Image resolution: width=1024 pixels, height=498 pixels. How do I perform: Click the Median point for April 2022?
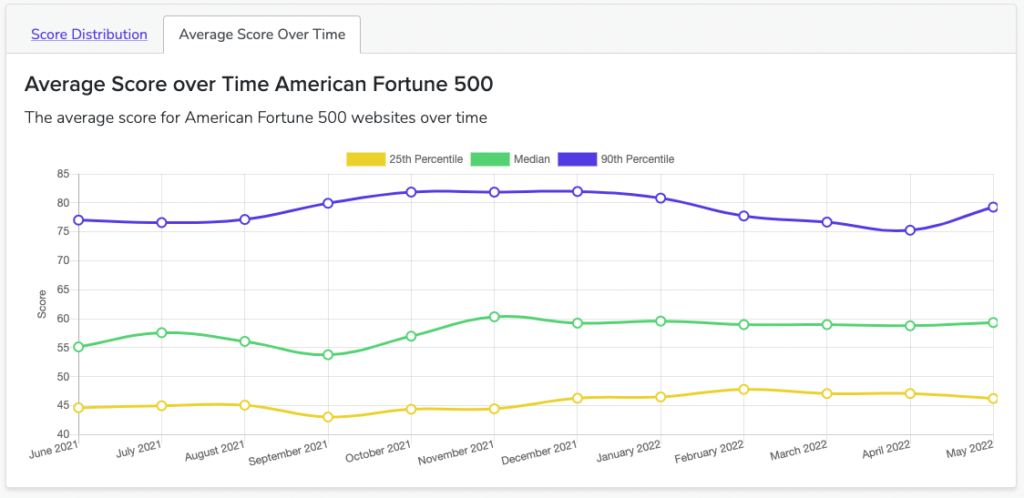click(x=910, y=326)
